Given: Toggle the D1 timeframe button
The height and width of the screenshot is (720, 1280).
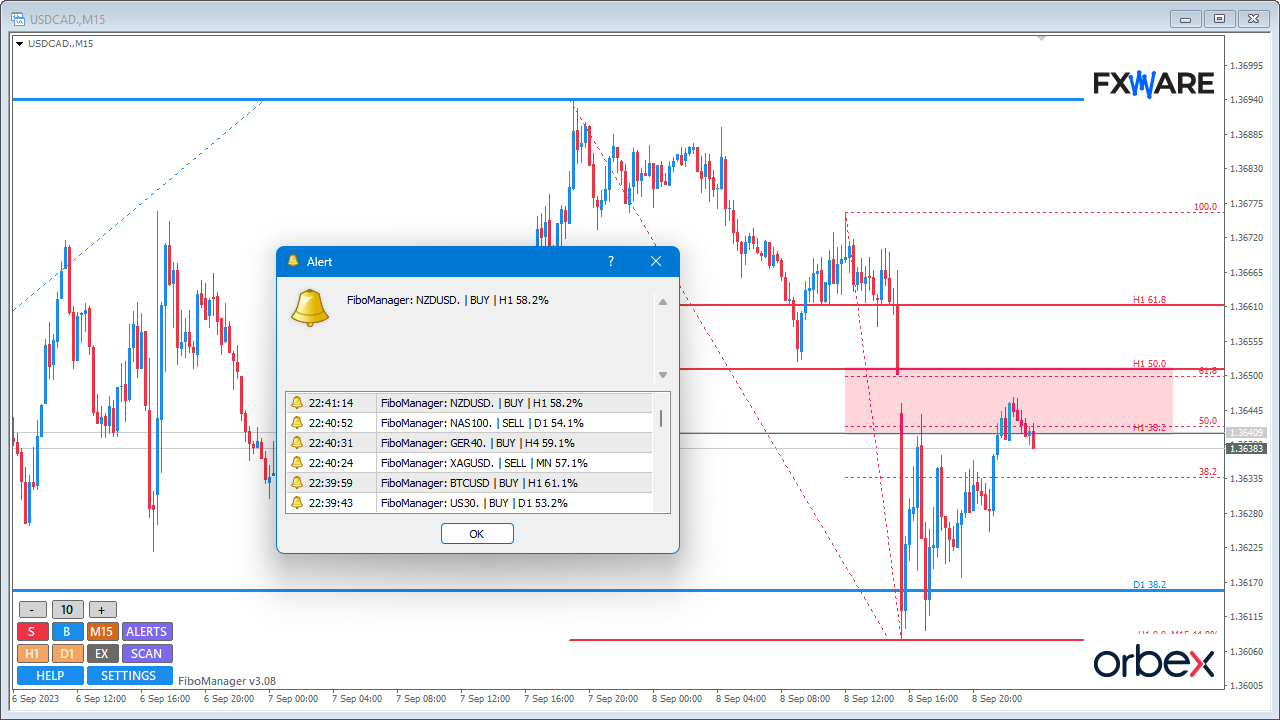Looking at the screenshot, I should 67,653.
